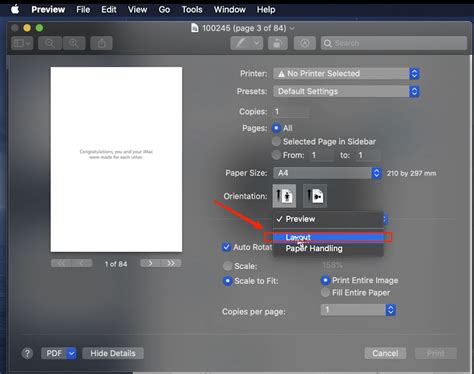The height and width of the screenshot is (374, 474).
Task: Open the Preview application menu
Action: coord(48,10)
